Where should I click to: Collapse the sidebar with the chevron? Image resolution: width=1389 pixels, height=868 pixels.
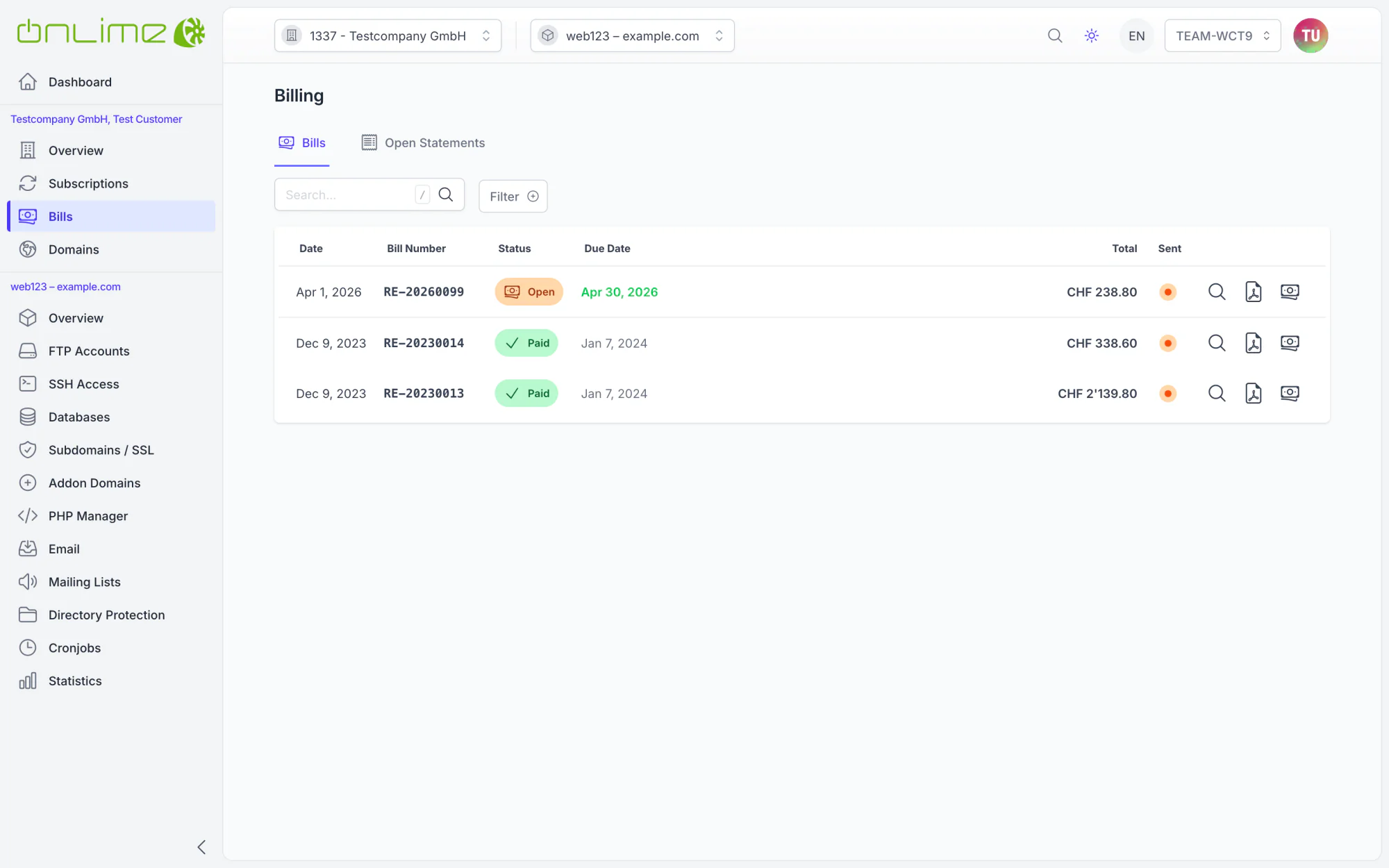201,847
